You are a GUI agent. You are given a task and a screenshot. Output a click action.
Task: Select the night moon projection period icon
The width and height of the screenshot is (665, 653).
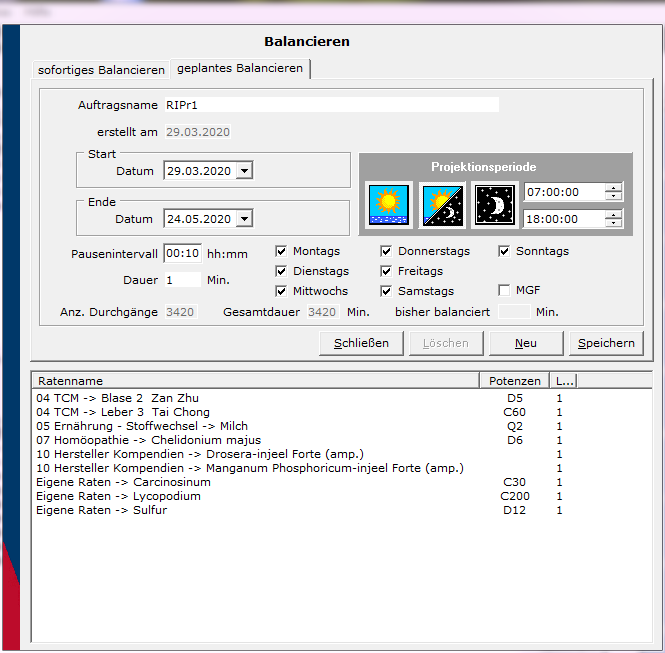495,205
